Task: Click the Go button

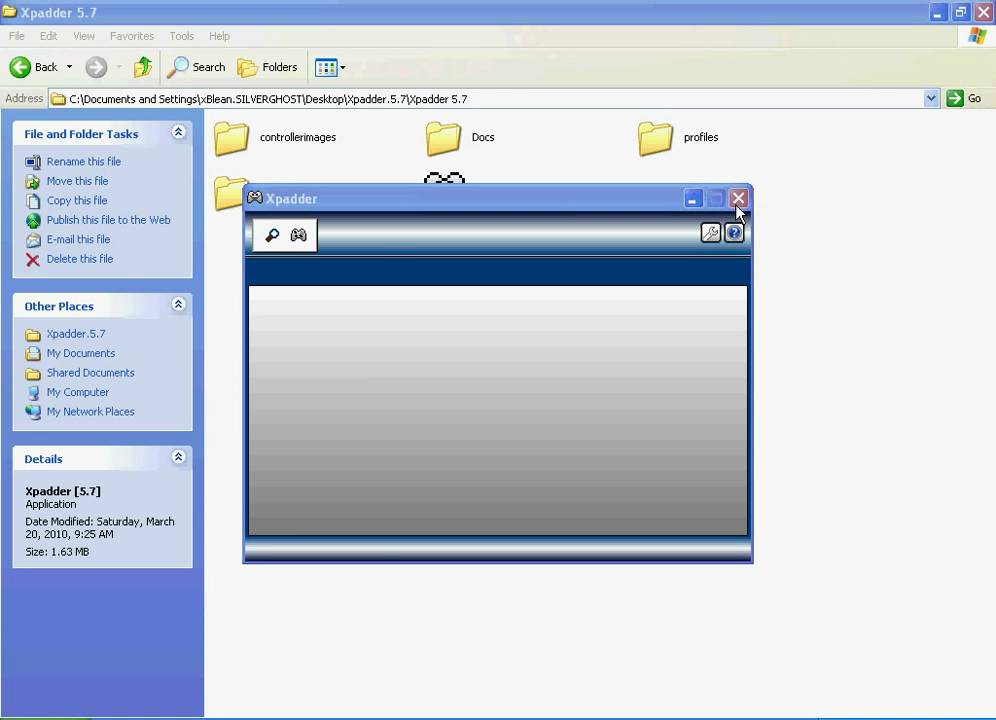Action: point(964,98)
